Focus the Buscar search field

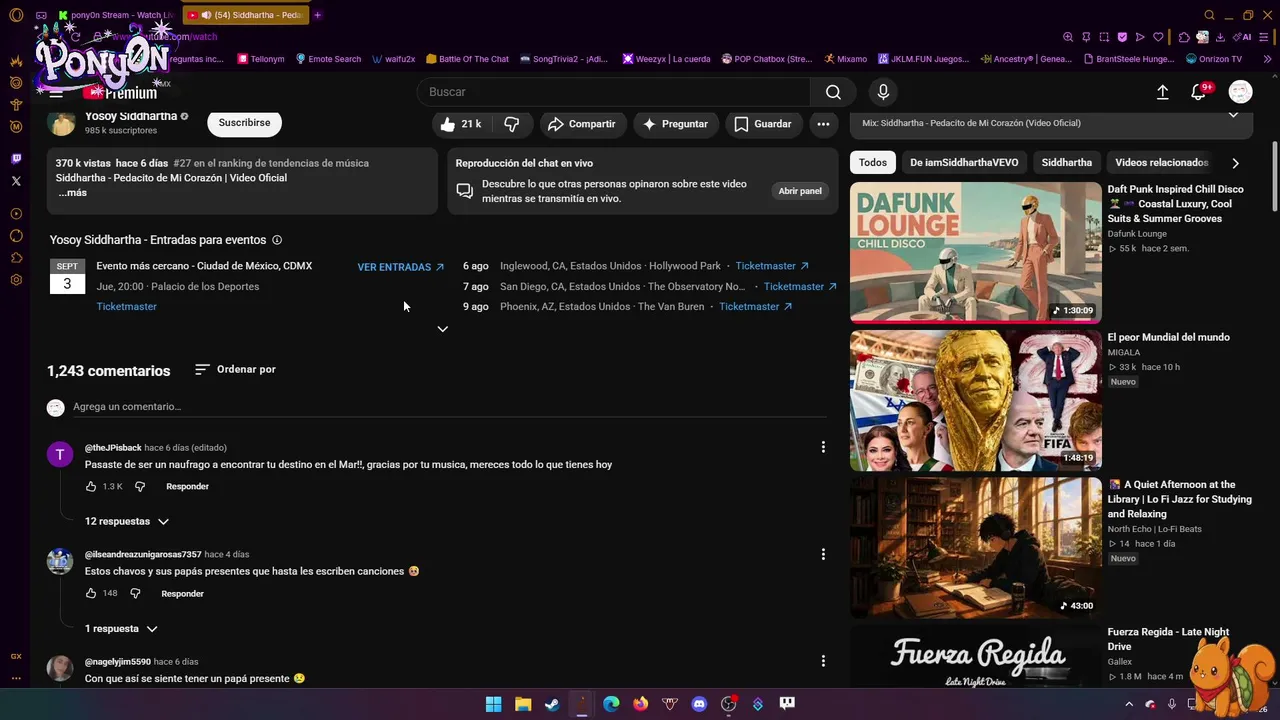(614, 92)
